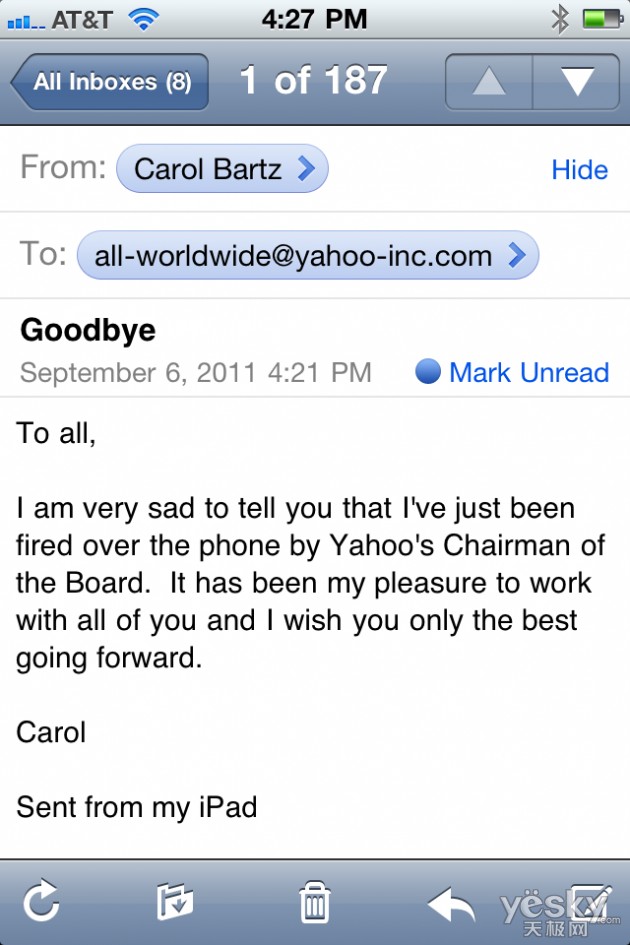Tap the refresh mail icon
The image size is (630, 945).
click(x=41, y=902)
